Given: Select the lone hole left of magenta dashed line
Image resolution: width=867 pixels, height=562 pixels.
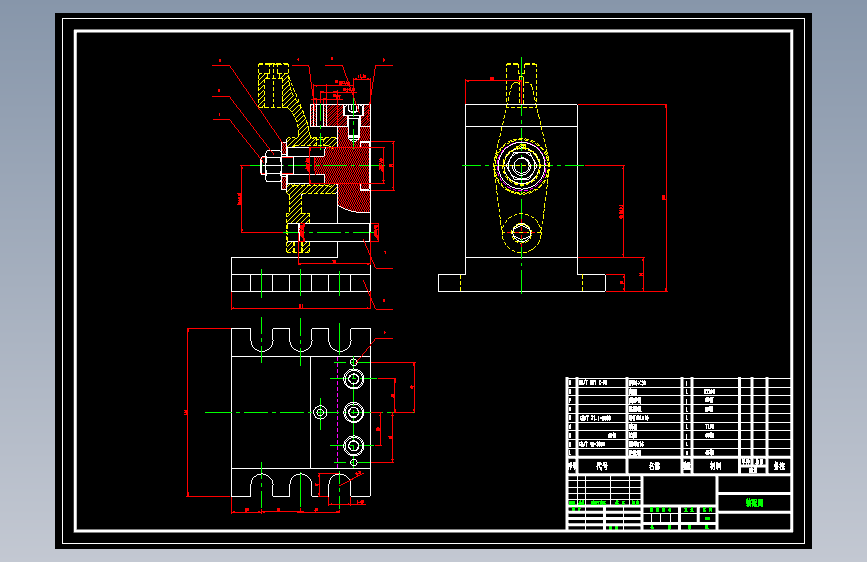Looking at the screenshot, I should 320,412.
